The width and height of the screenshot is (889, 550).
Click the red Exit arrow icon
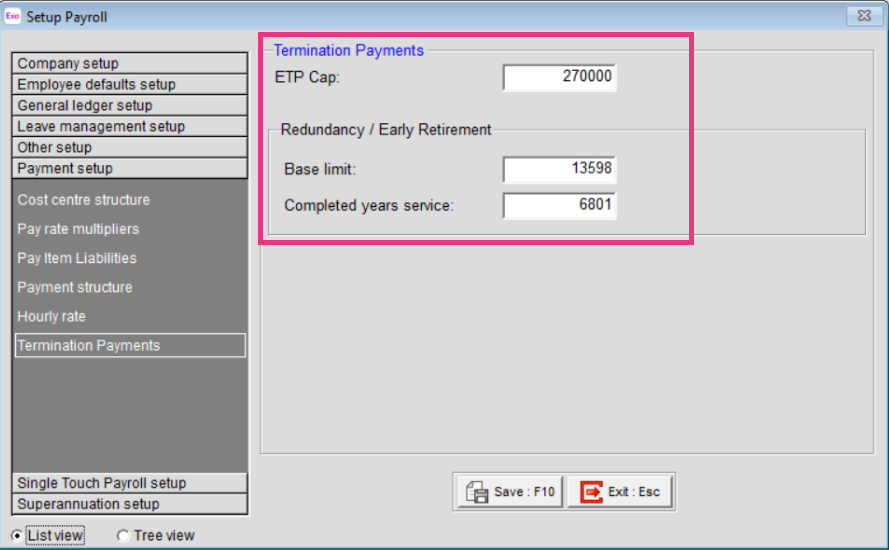pos(591,492)
